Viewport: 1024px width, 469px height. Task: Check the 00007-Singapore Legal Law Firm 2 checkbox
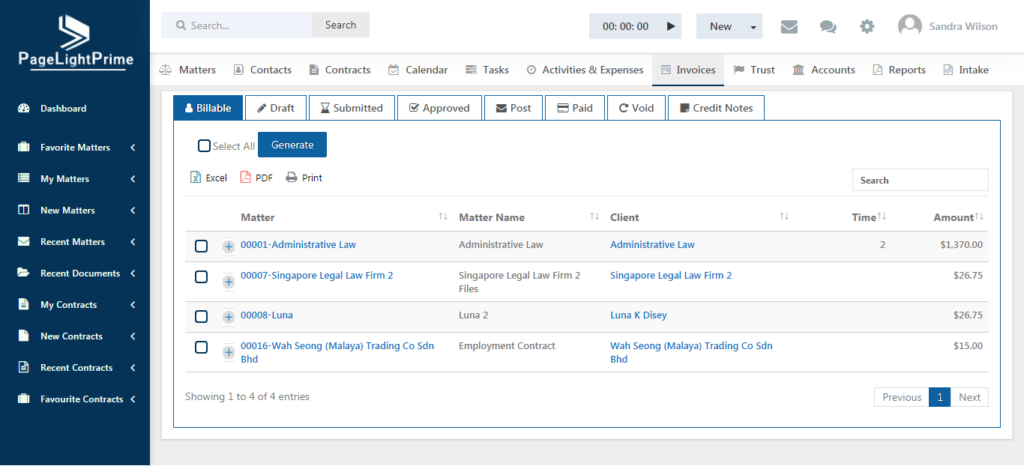tap(202, 277)
